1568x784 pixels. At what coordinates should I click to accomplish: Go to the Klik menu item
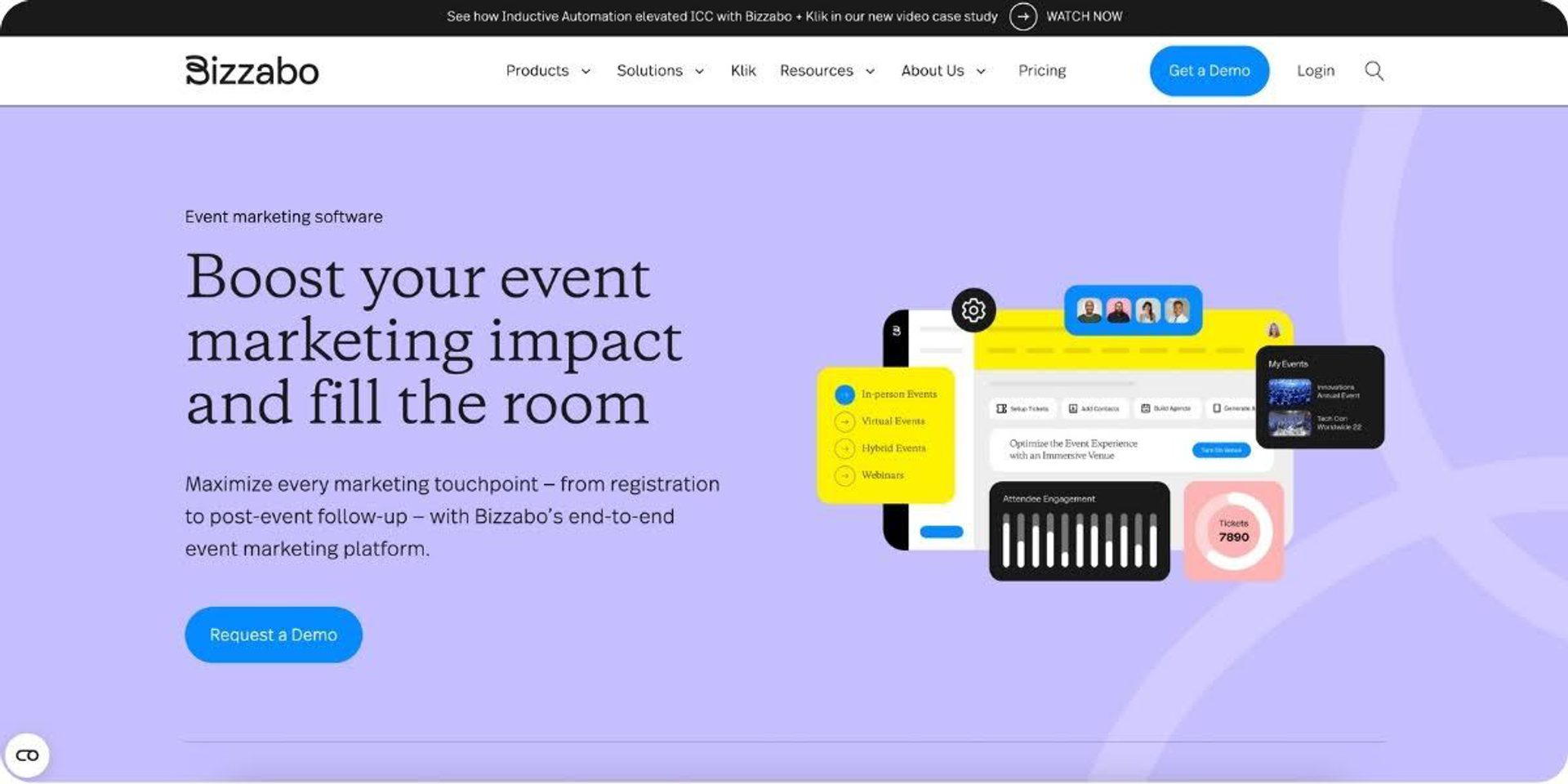click(x=743, y=71)
